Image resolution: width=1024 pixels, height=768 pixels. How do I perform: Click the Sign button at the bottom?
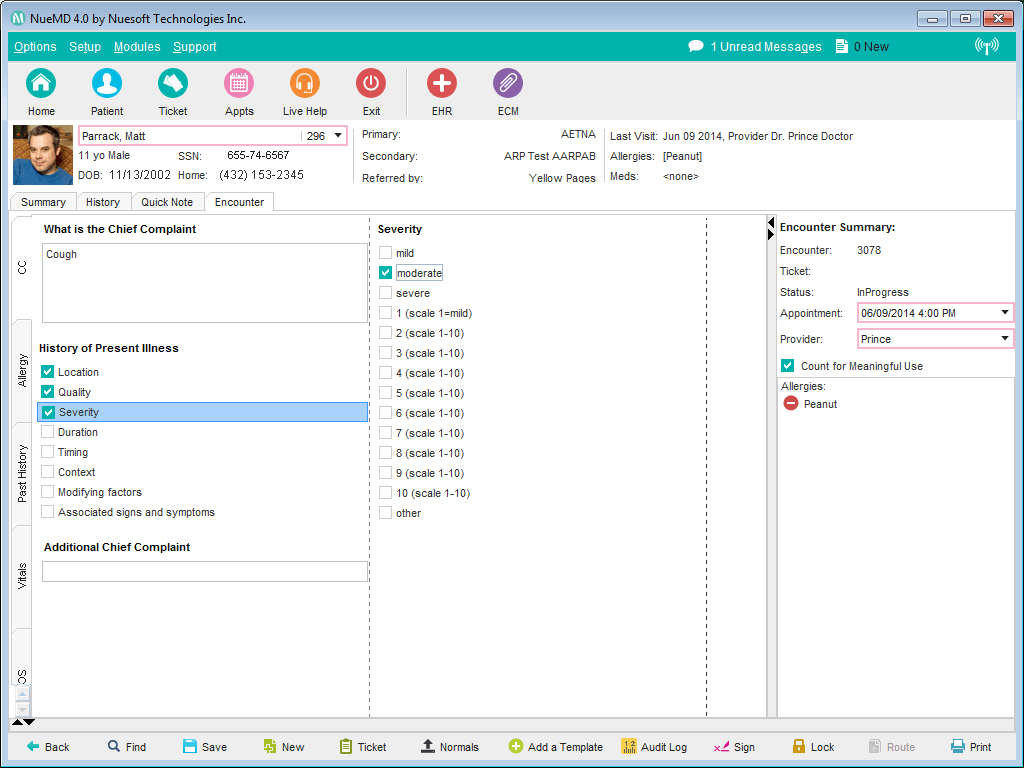[741, 746]
